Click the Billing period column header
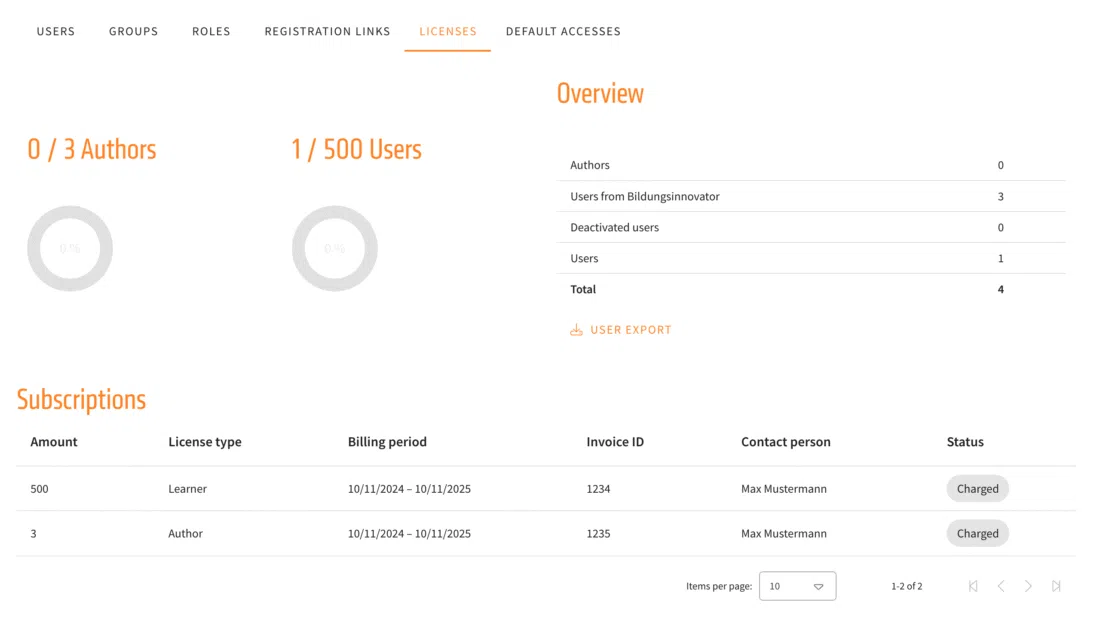 387,442
